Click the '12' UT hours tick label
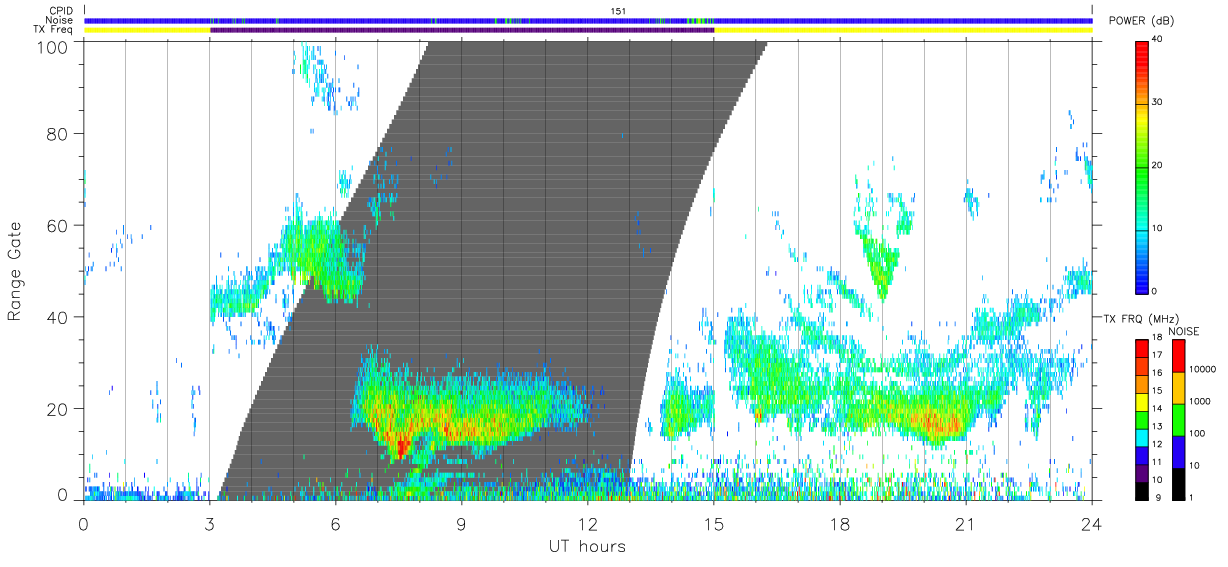The image size is (1228, 567). pyautogui.click(x=587, y=523)
